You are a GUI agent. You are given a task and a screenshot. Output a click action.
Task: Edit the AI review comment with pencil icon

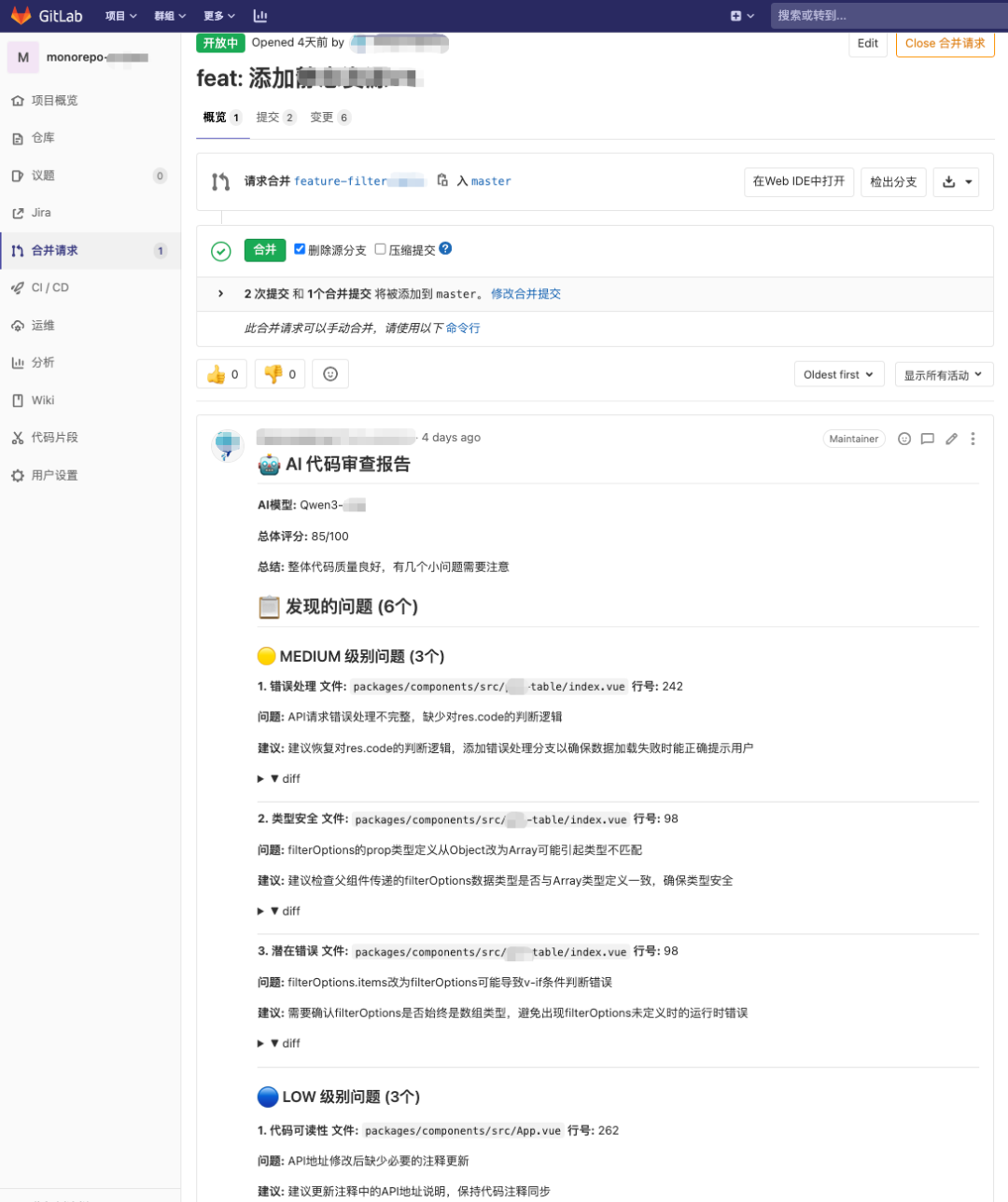(x=951, y=438)
